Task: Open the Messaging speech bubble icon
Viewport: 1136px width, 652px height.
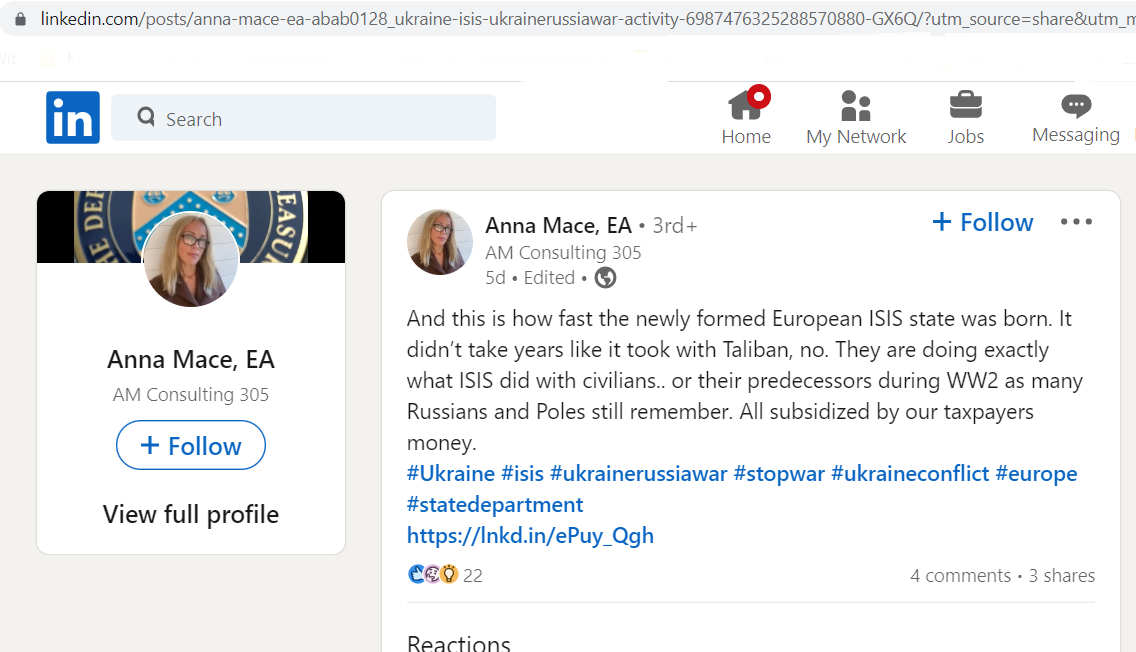Action: click(x=1076, y=106)
